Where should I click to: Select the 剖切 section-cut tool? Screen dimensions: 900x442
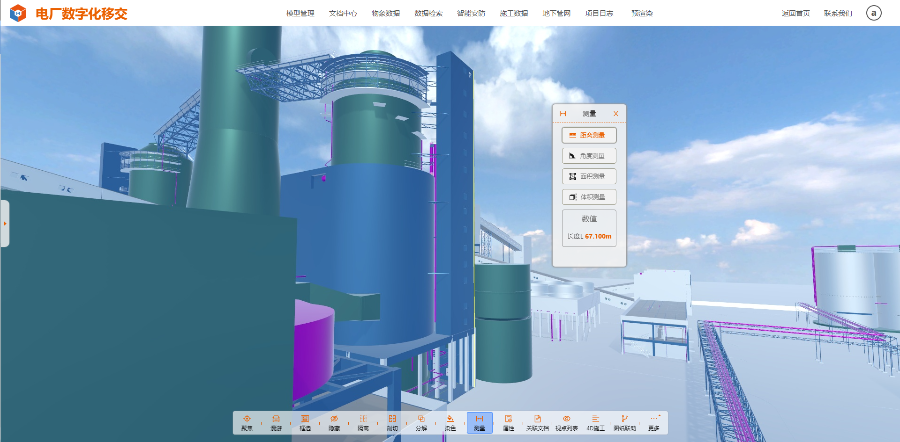click(x=392, y=423)
